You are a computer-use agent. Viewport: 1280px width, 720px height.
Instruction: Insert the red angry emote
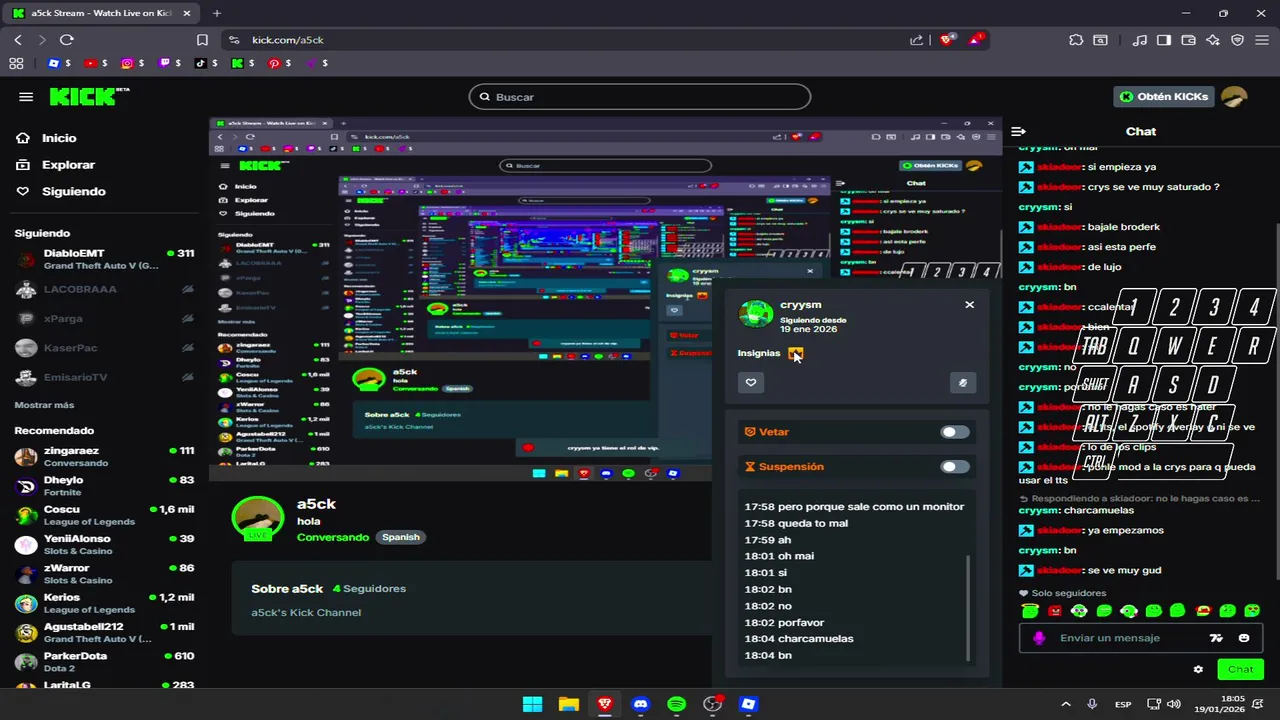(x=1055, y=611)
